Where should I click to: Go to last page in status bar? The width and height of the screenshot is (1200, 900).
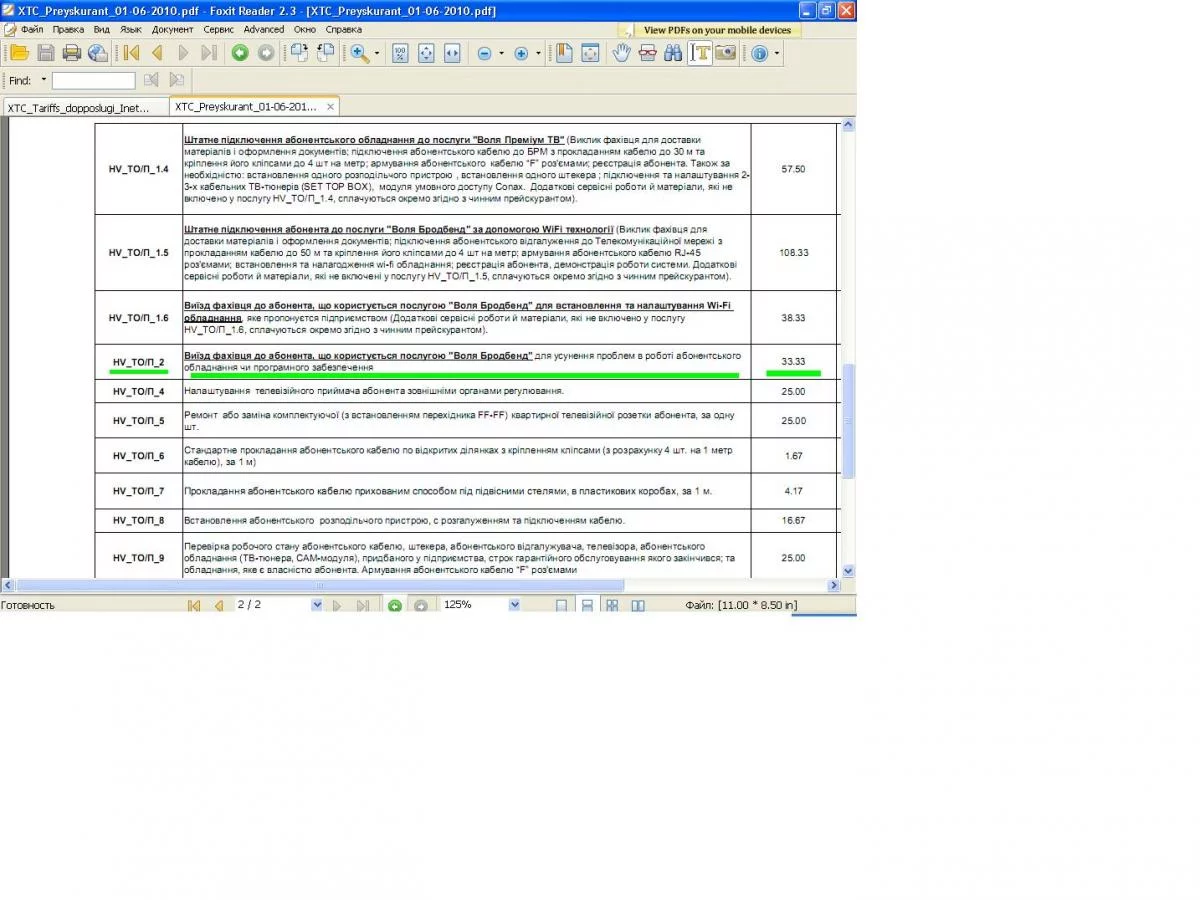point(363,606)
